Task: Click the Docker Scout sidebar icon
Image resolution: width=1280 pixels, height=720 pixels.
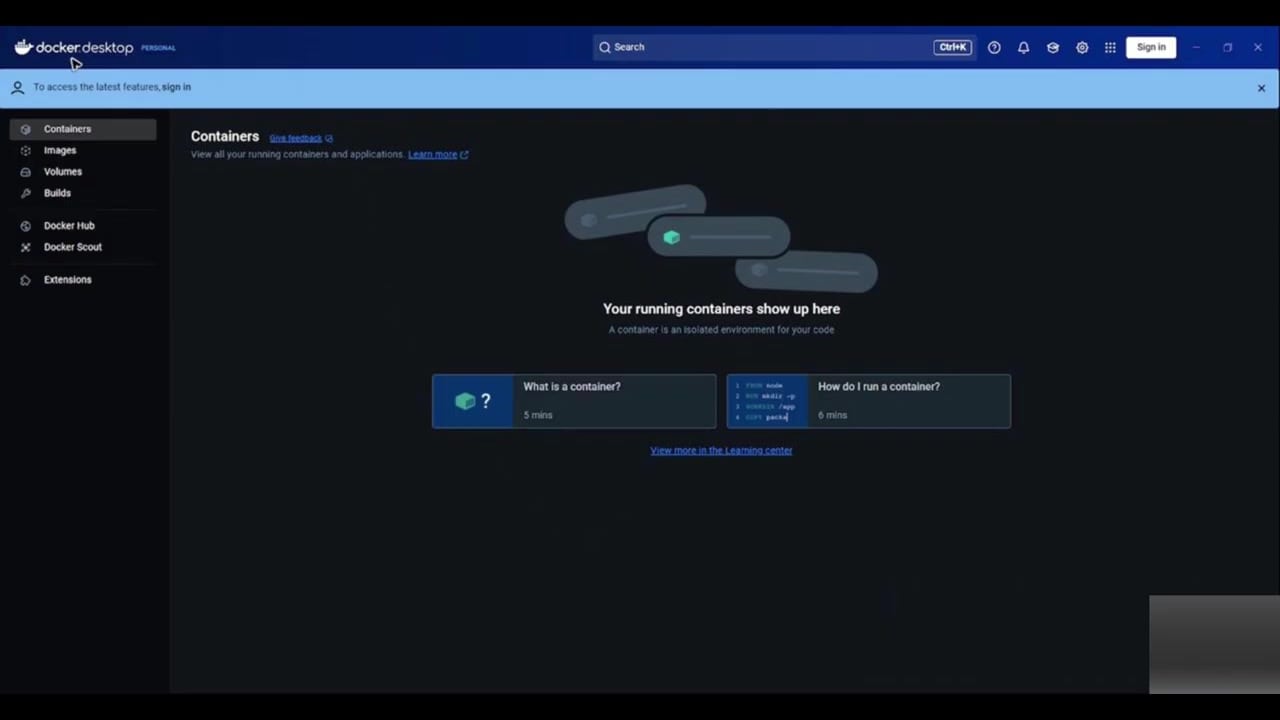Action: click(26, 247)
